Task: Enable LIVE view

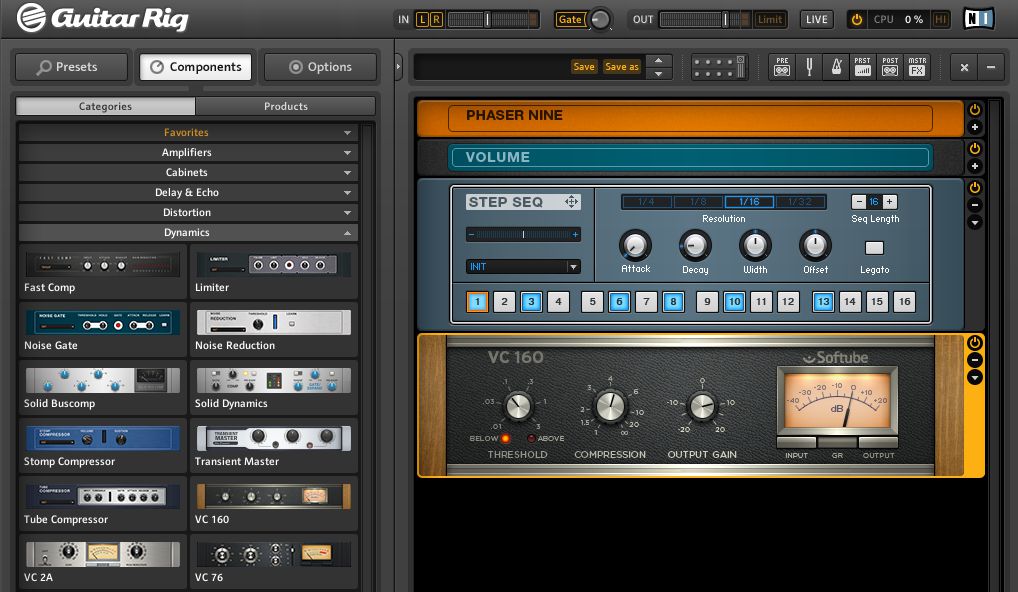Action: (x=817, y=19)
